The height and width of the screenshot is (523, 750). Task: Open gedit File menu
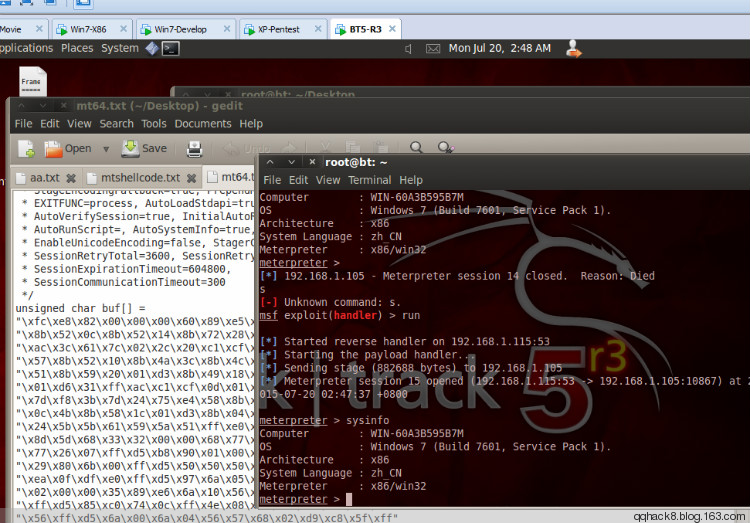click(23, 124)
